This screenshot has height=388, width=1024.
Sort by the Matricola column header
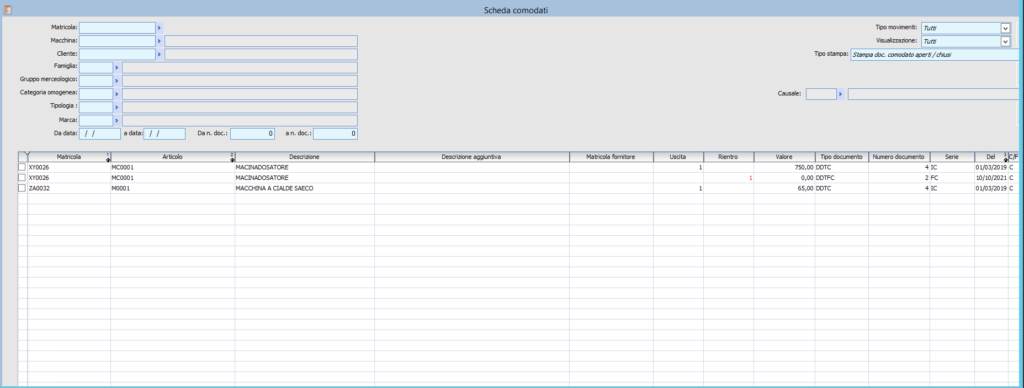pos(69,157)
